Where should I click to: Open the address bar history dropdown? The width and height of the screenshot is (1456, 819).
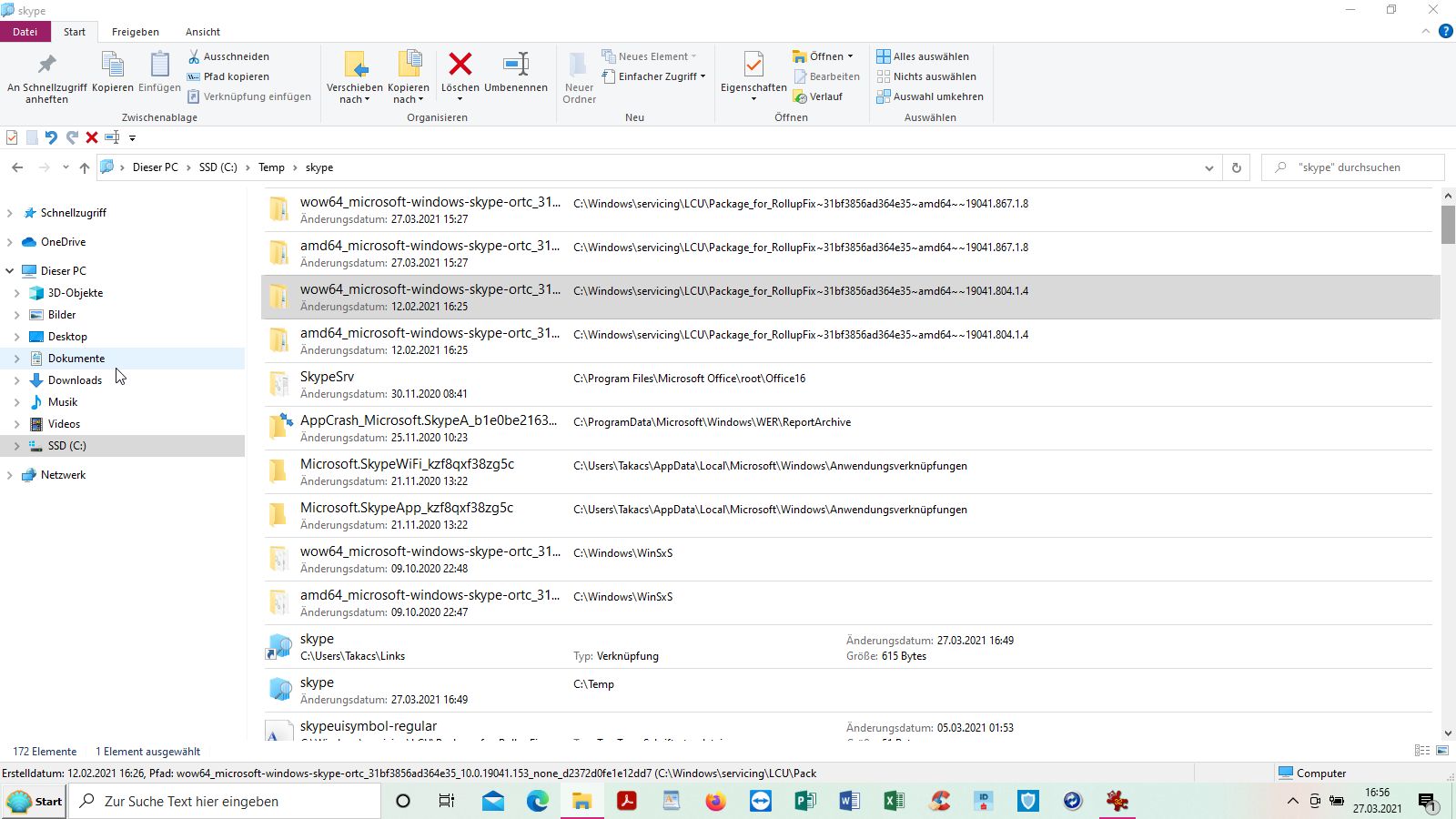coord(1208,167)
